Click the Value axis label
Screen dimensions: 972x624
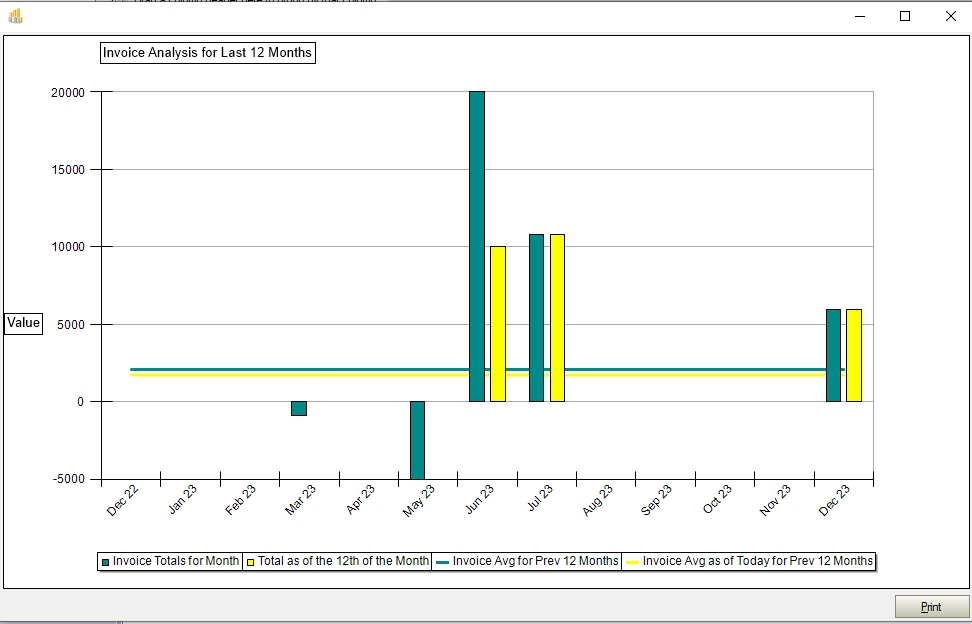[x=24, y=323]
